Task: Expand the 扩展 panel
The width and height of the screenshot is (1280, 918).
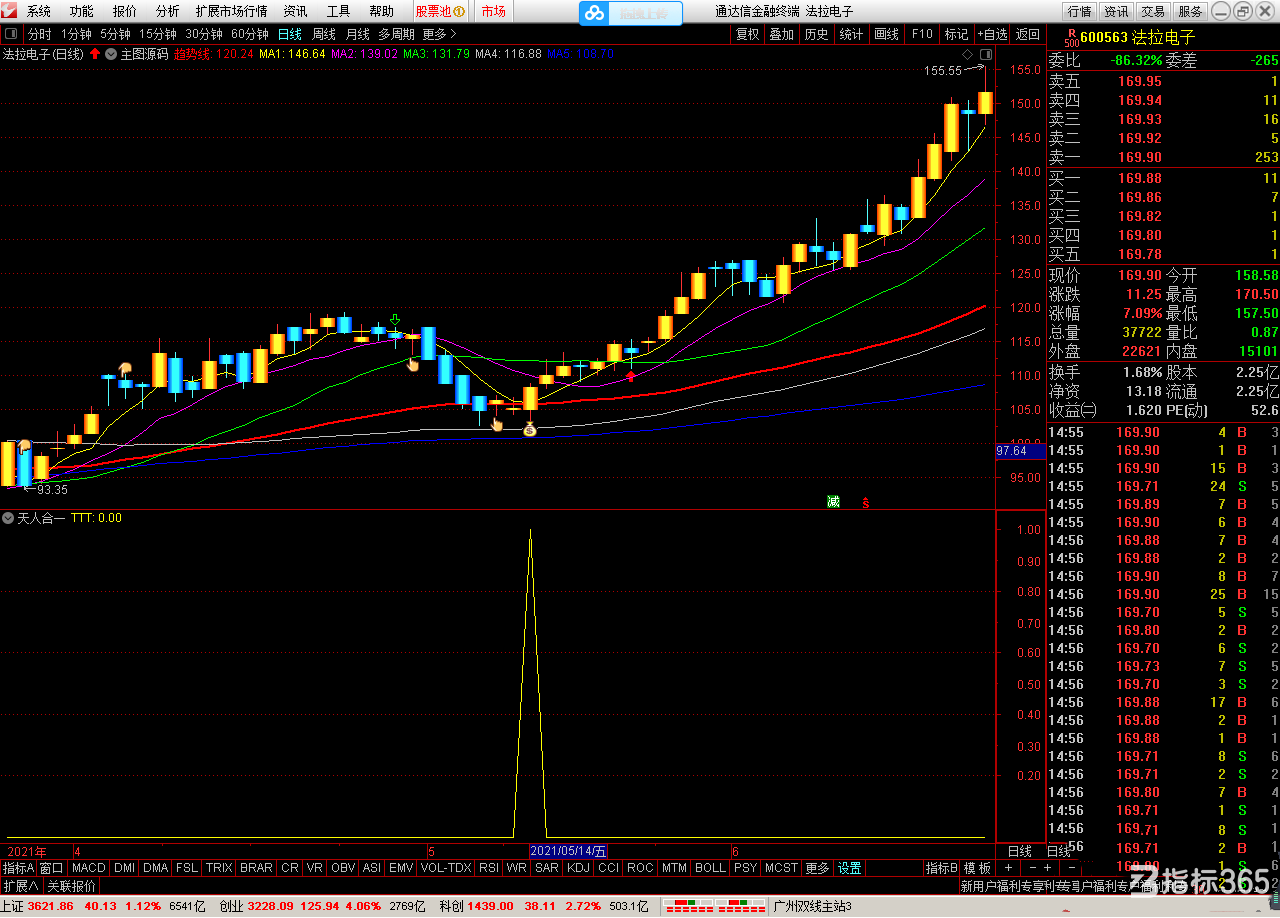Action: point(21,886)
